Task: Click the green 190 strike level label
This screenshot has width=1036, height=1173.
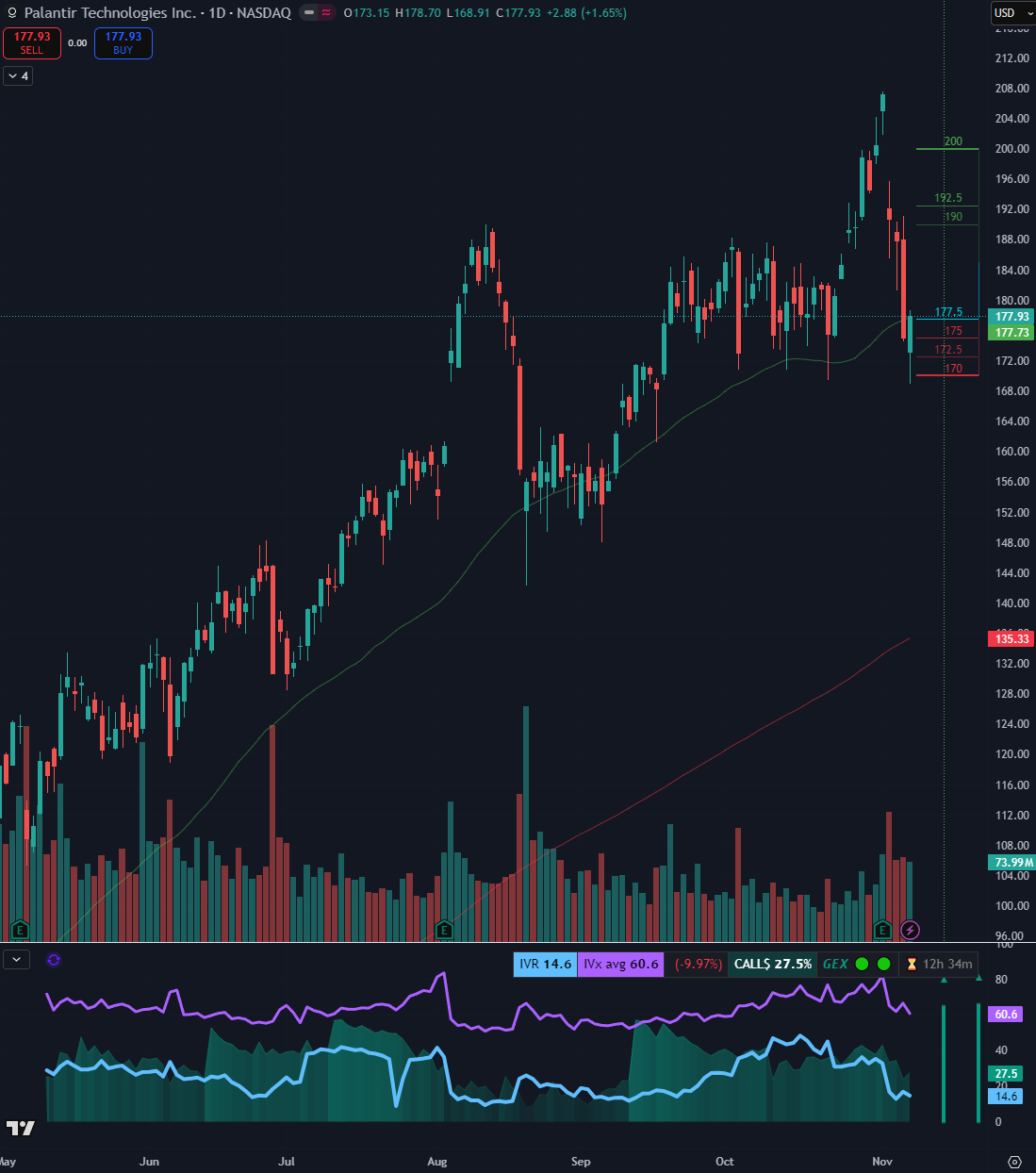Action: (953, 217)
